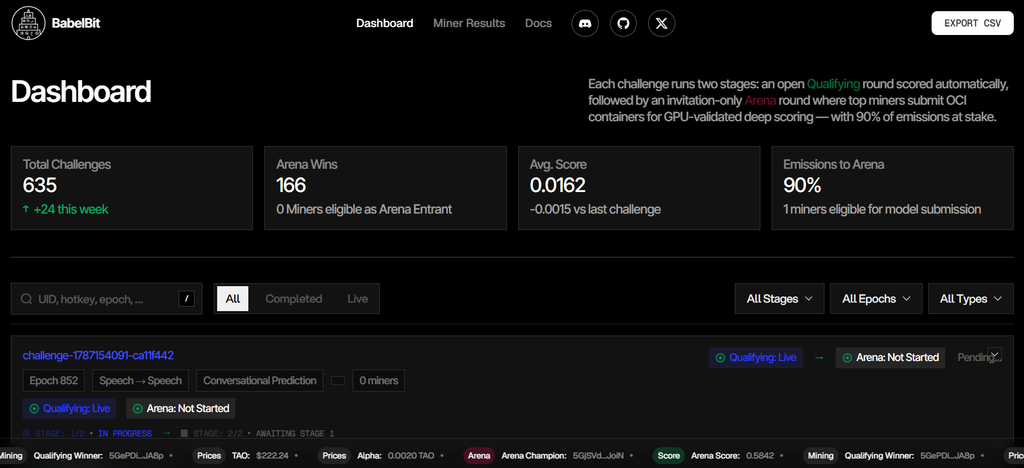Open the Discord link icon
Image resolution: width=1024 pixels, height=468 pixels.
(x=585, y=23)
